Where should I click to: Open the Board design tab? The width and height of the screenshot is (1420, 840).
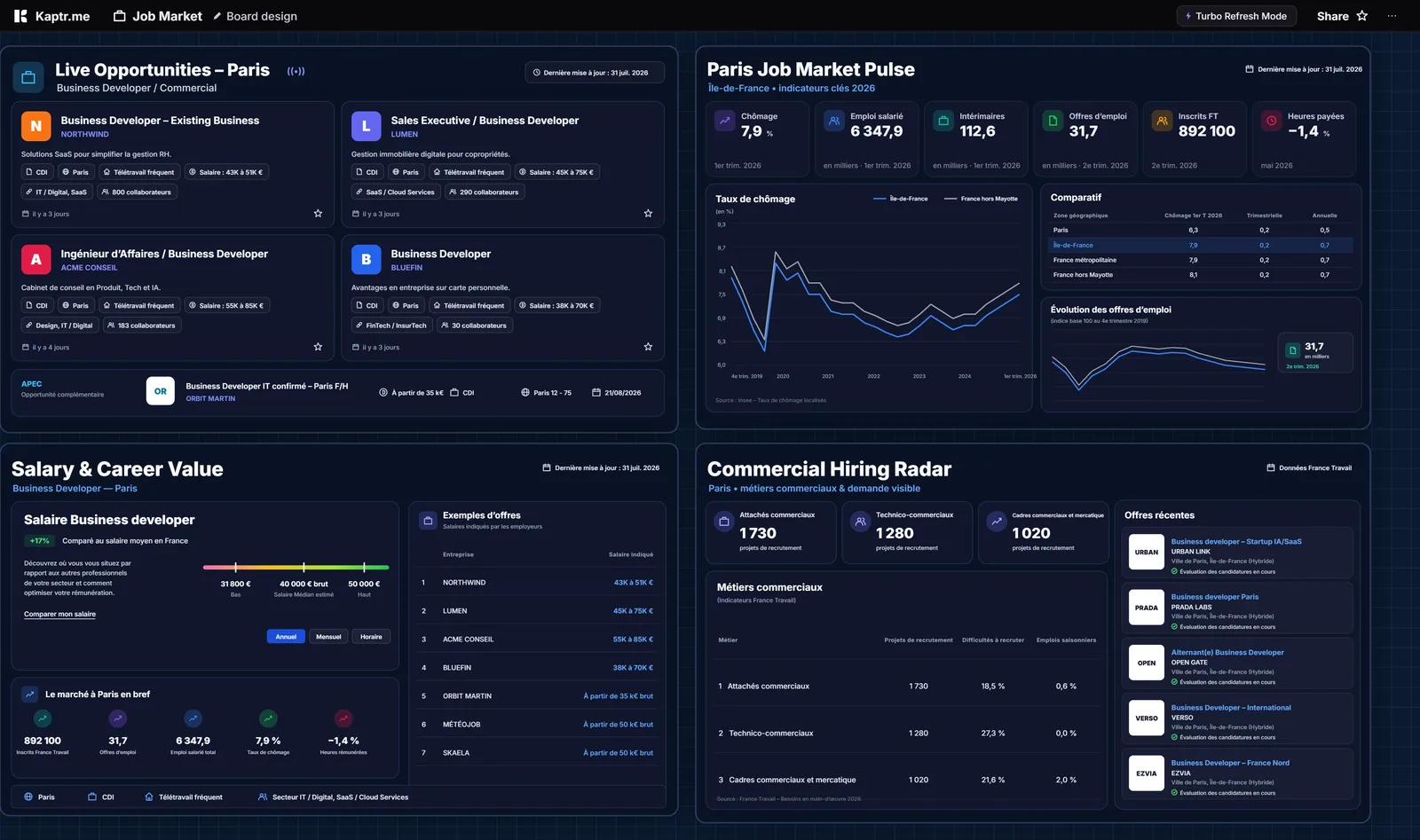[262, 16]
